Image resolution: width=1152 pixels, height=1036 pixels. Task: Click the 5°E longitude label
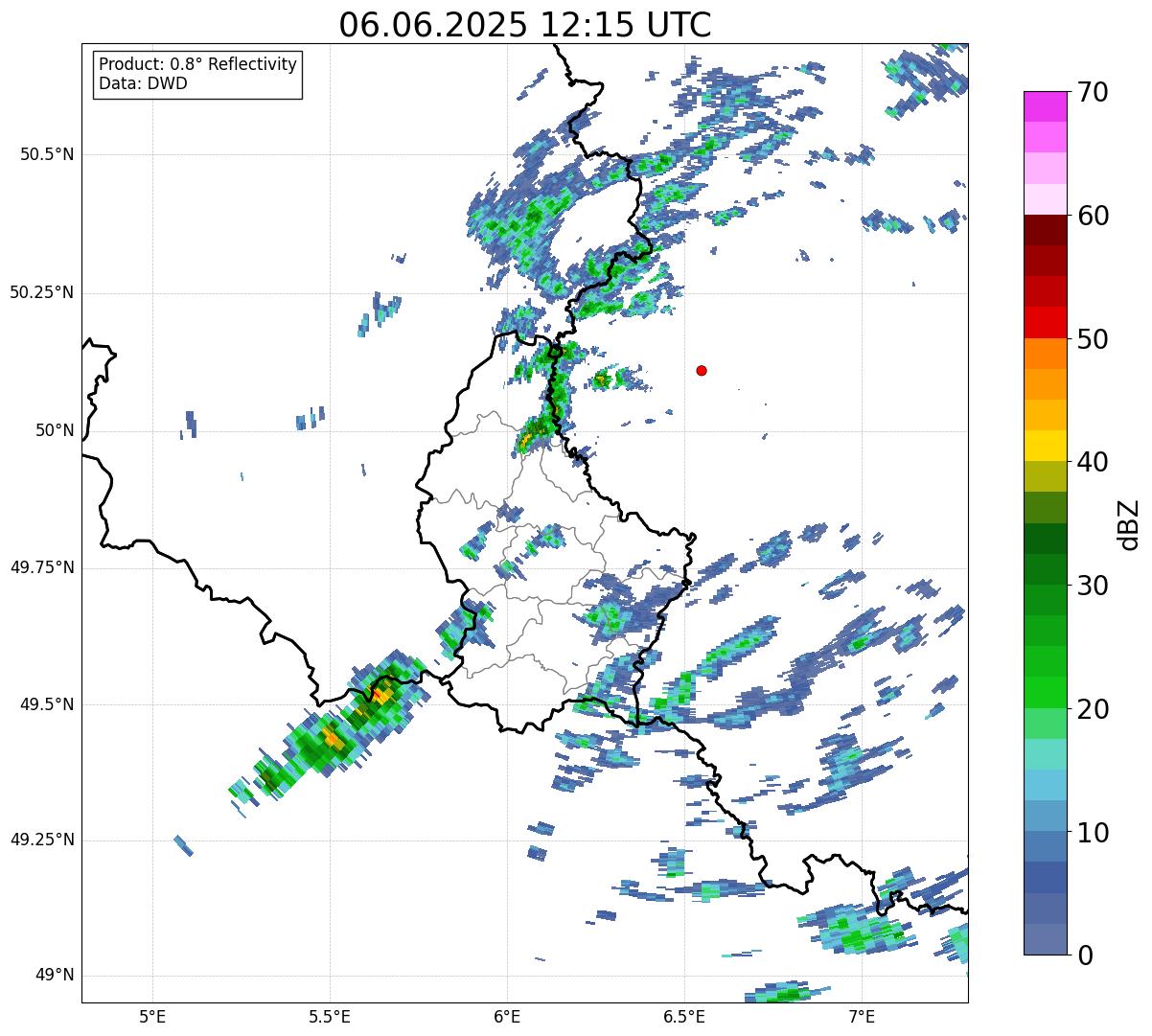152,1016
